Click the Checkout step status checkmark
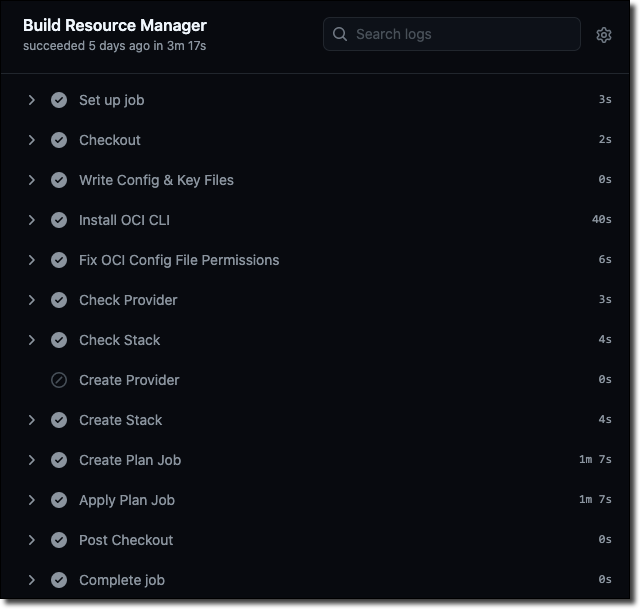The image size is (640, 609). tap(59, 140)
